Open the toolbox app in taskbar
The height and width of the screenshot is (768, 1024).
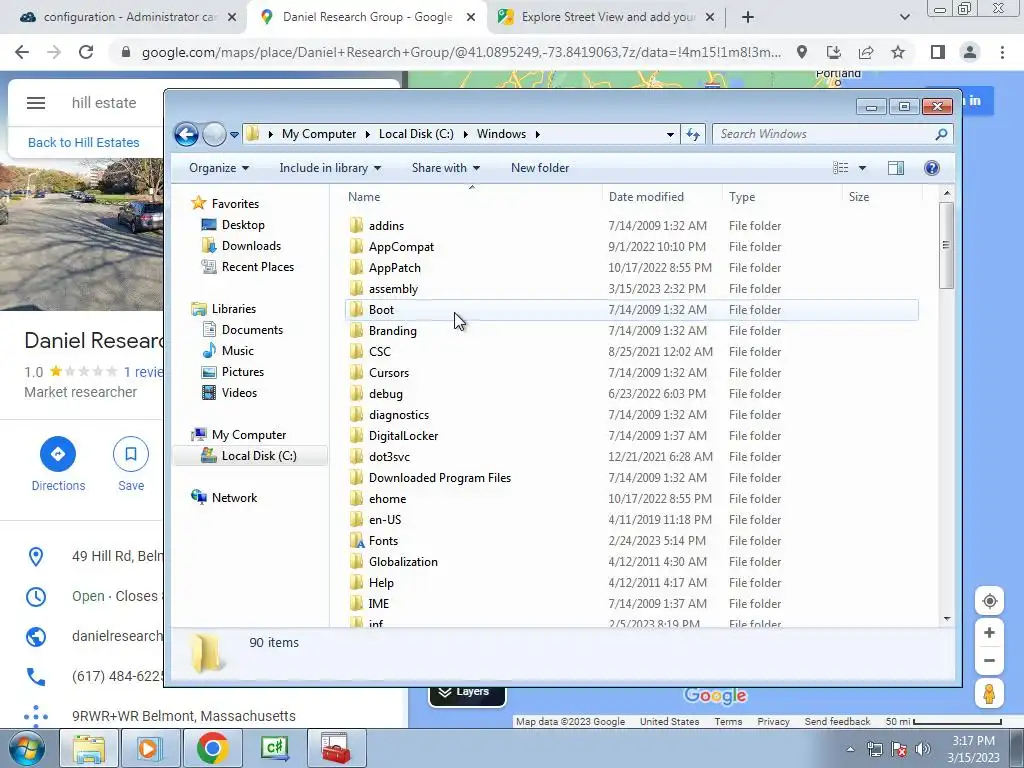coord(336,748)
